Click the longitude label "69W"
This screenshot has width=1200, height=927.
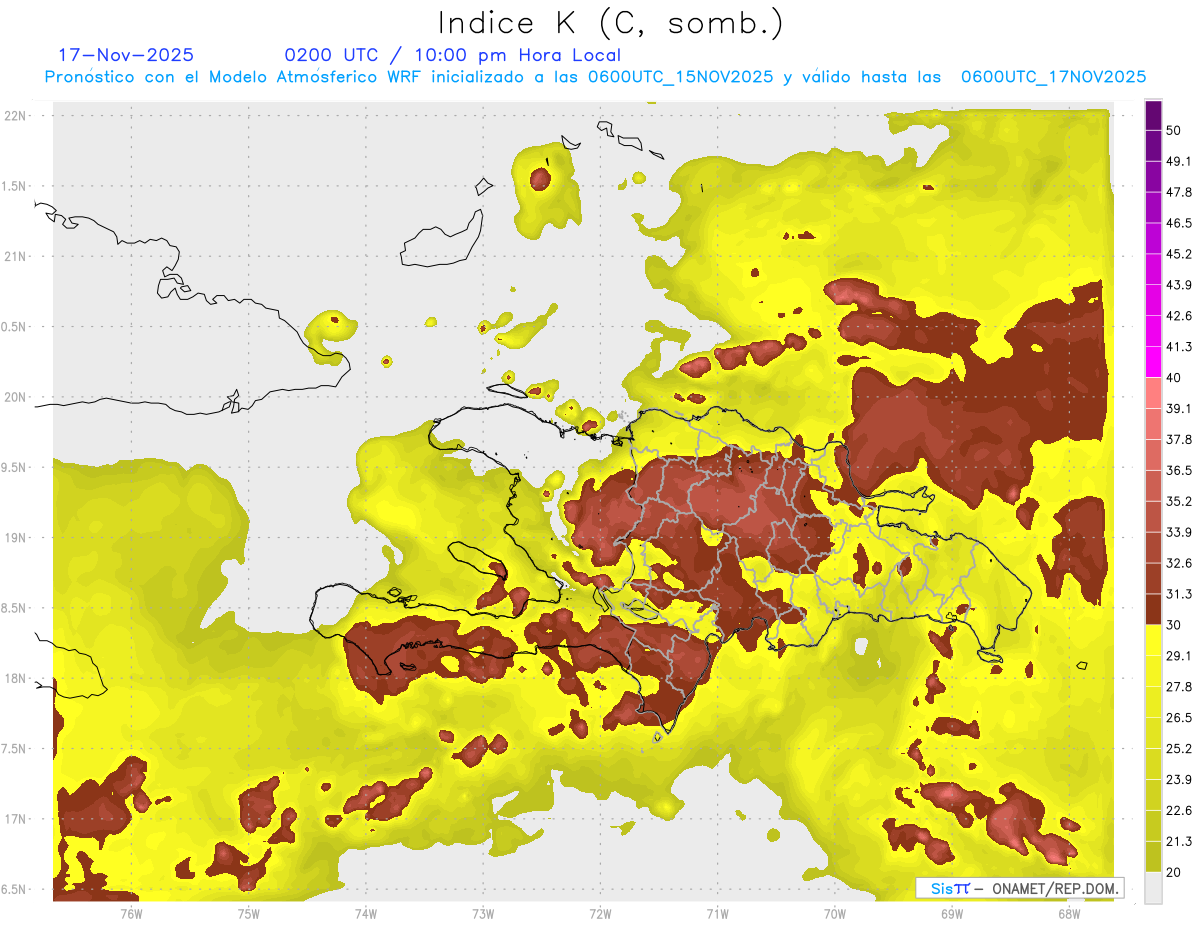tap(952, 914)
